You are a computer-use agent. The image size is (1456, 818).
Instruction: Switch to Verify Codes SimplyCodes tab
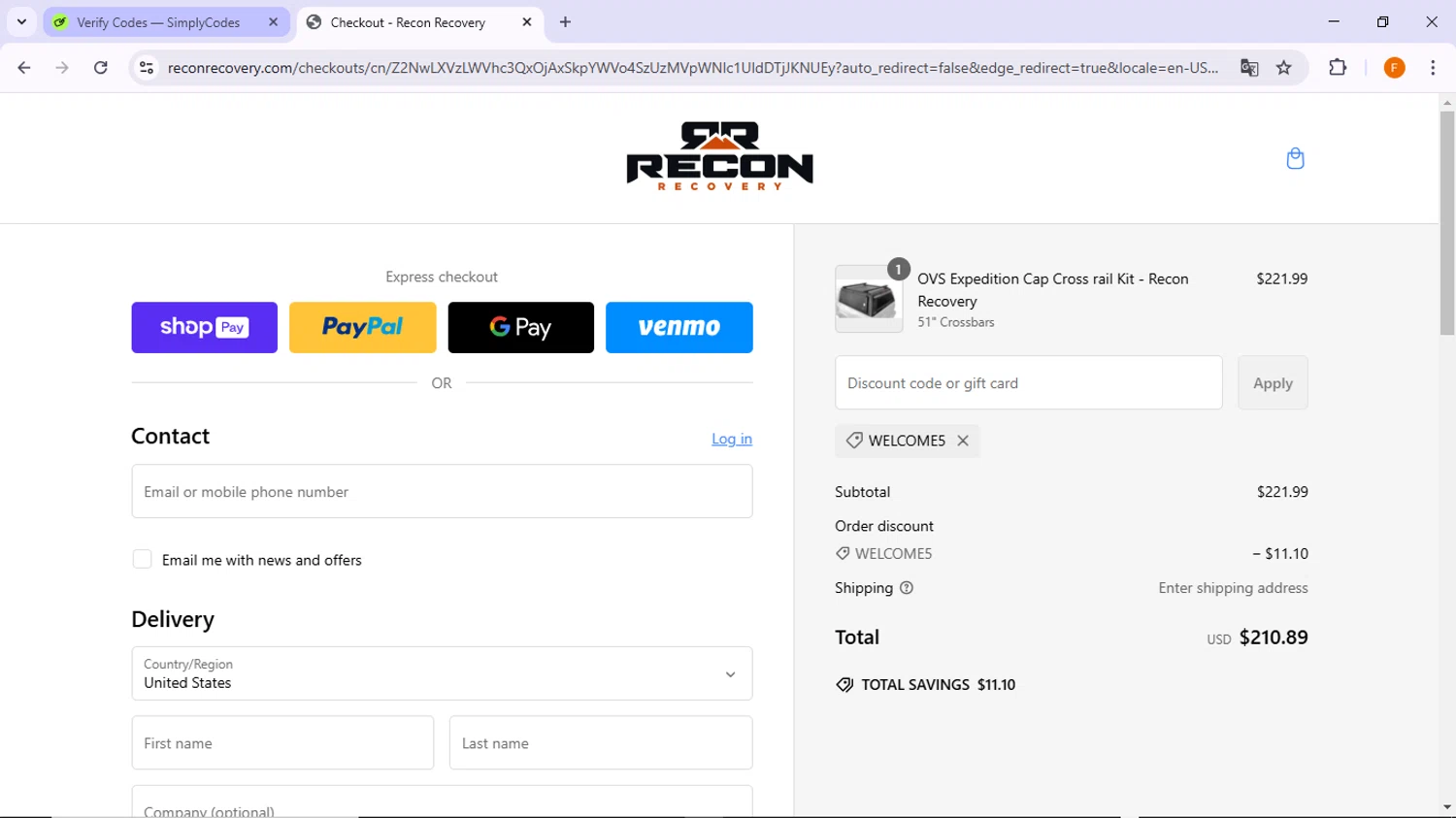click(166, 22)
